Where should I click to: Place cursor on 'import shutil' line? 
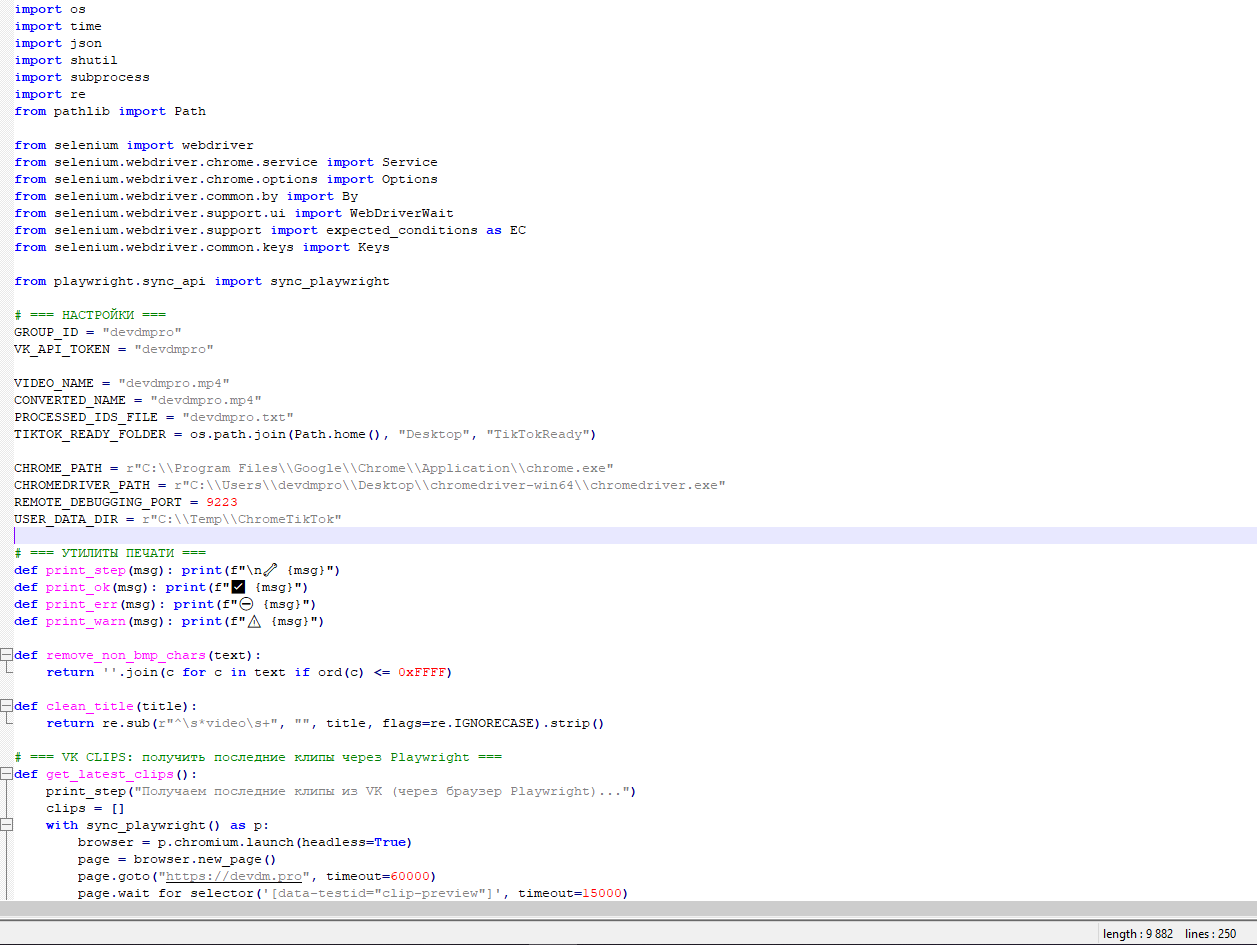pyautogui.click(x=66, y=60)
